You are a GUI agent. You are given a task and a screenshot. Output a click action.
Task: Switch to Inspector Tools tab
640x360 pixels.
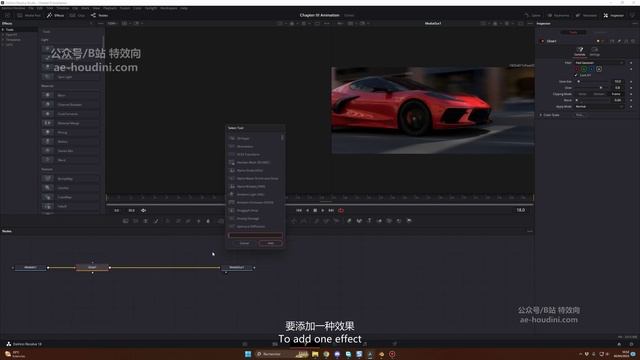click(x=573, y=32)
